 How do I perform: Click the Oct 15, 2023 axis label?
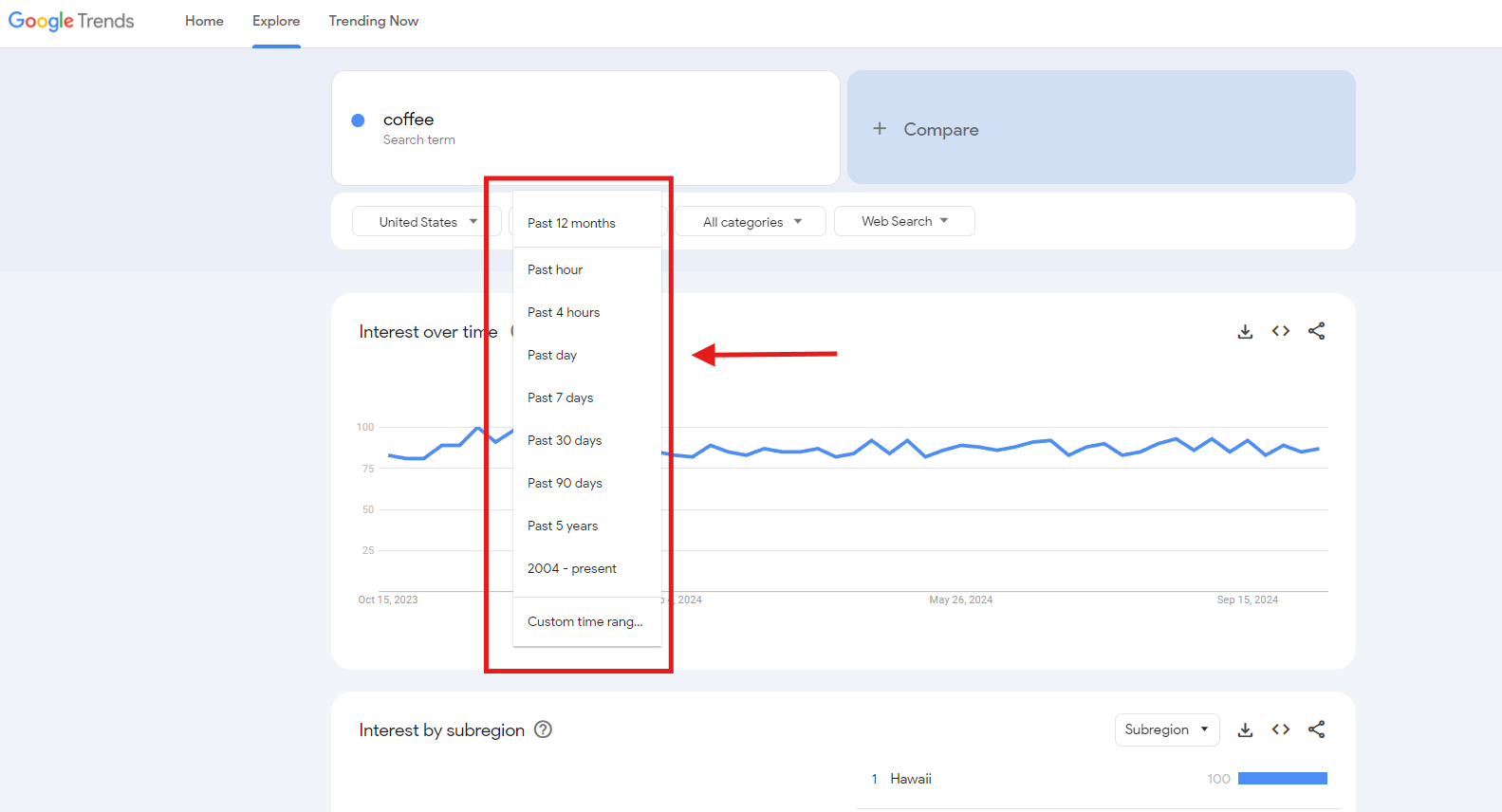pyautogui.click(x=387, y=600)
